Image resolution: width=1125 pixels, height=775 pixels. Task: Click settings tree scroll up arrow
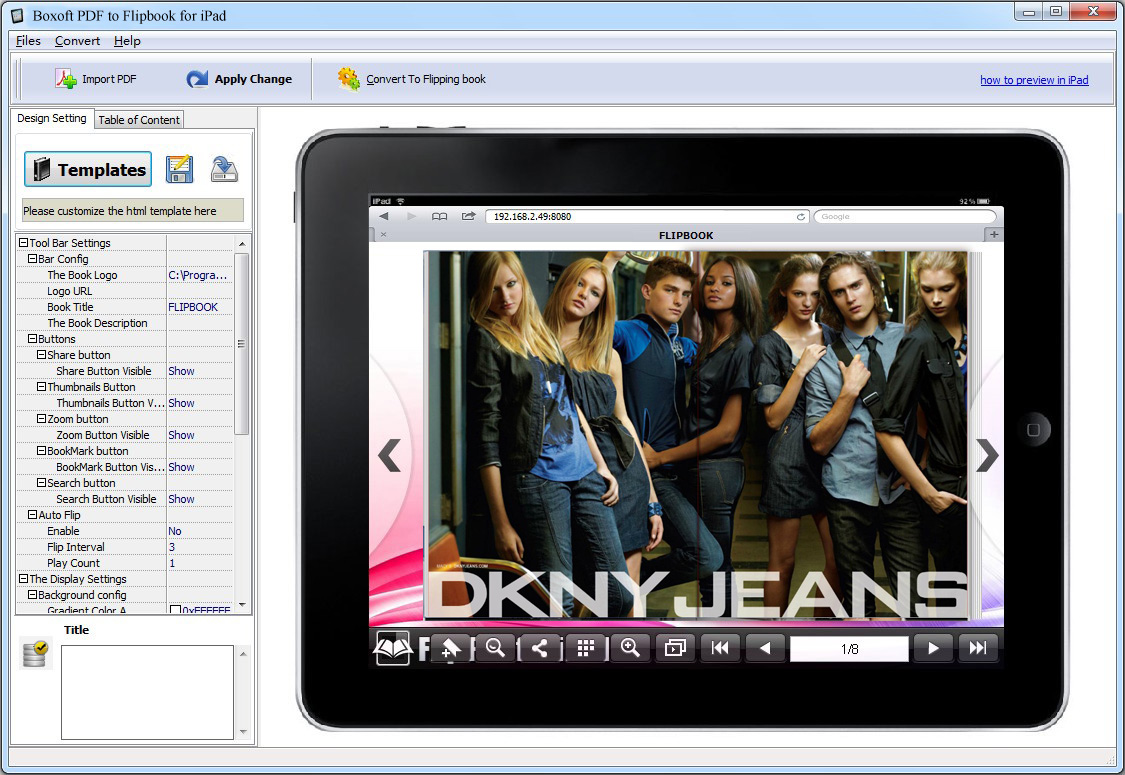coord(243,244)
